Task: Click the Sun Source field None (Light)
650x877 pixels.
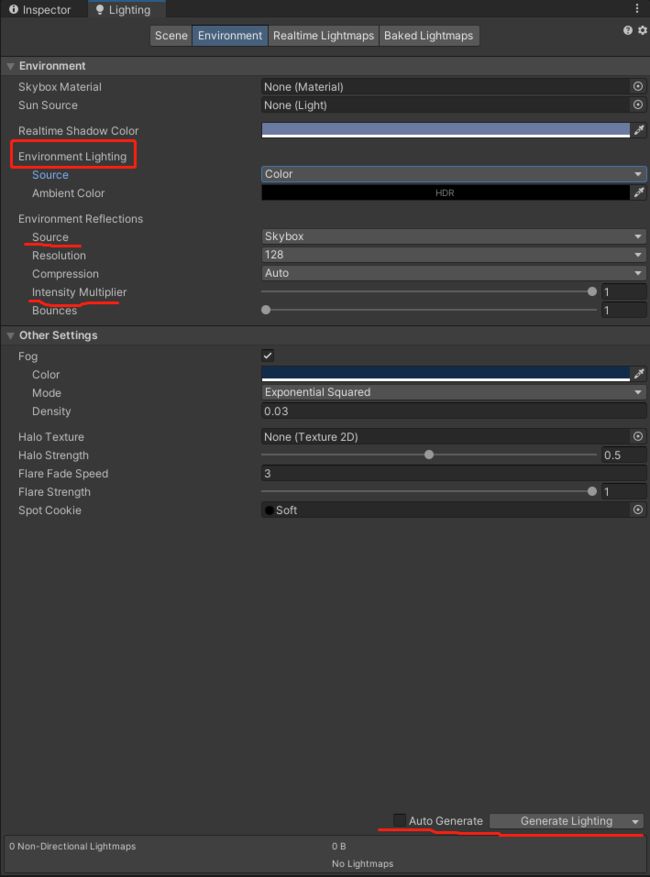Action: click(446, 105)
